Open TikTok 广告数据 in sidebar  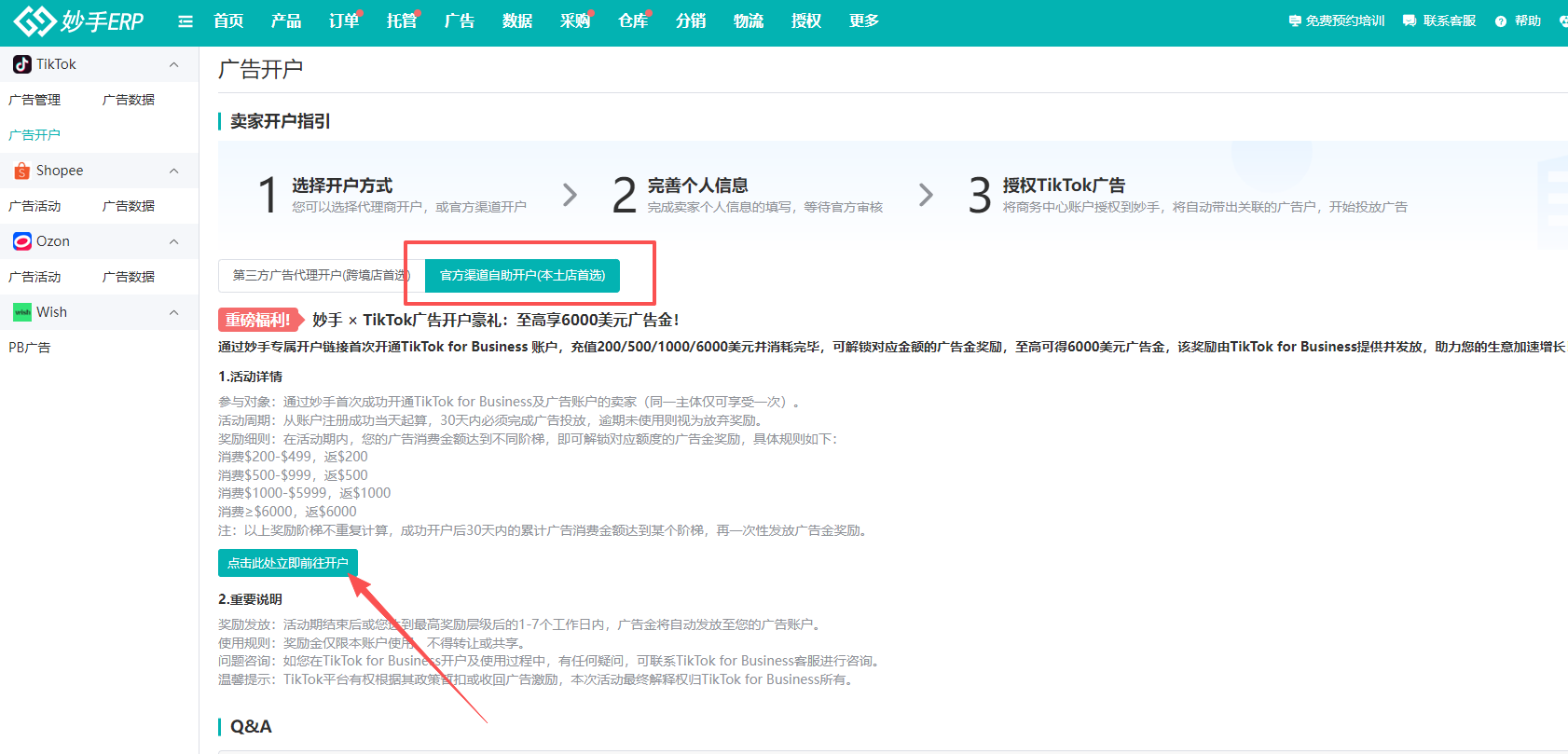[129, 100]
